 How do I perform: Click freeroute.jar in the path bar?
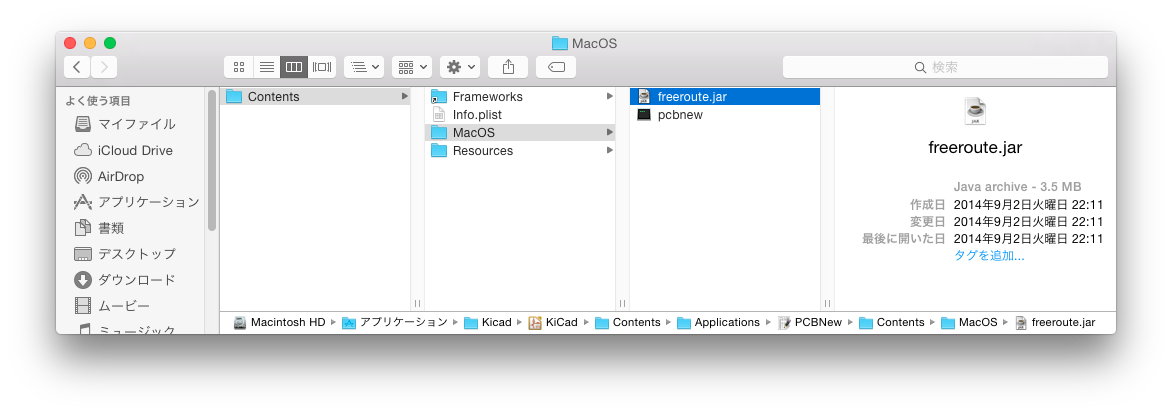(x=1055, y=322)
